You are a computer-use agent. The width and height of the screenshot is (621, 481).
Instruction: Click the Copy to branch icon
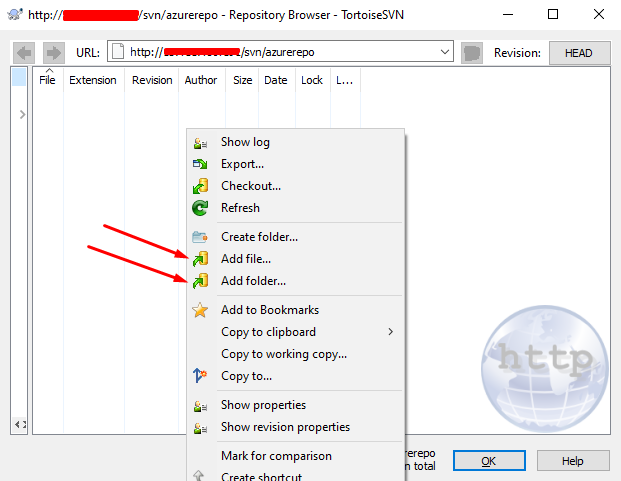[200, 375]
